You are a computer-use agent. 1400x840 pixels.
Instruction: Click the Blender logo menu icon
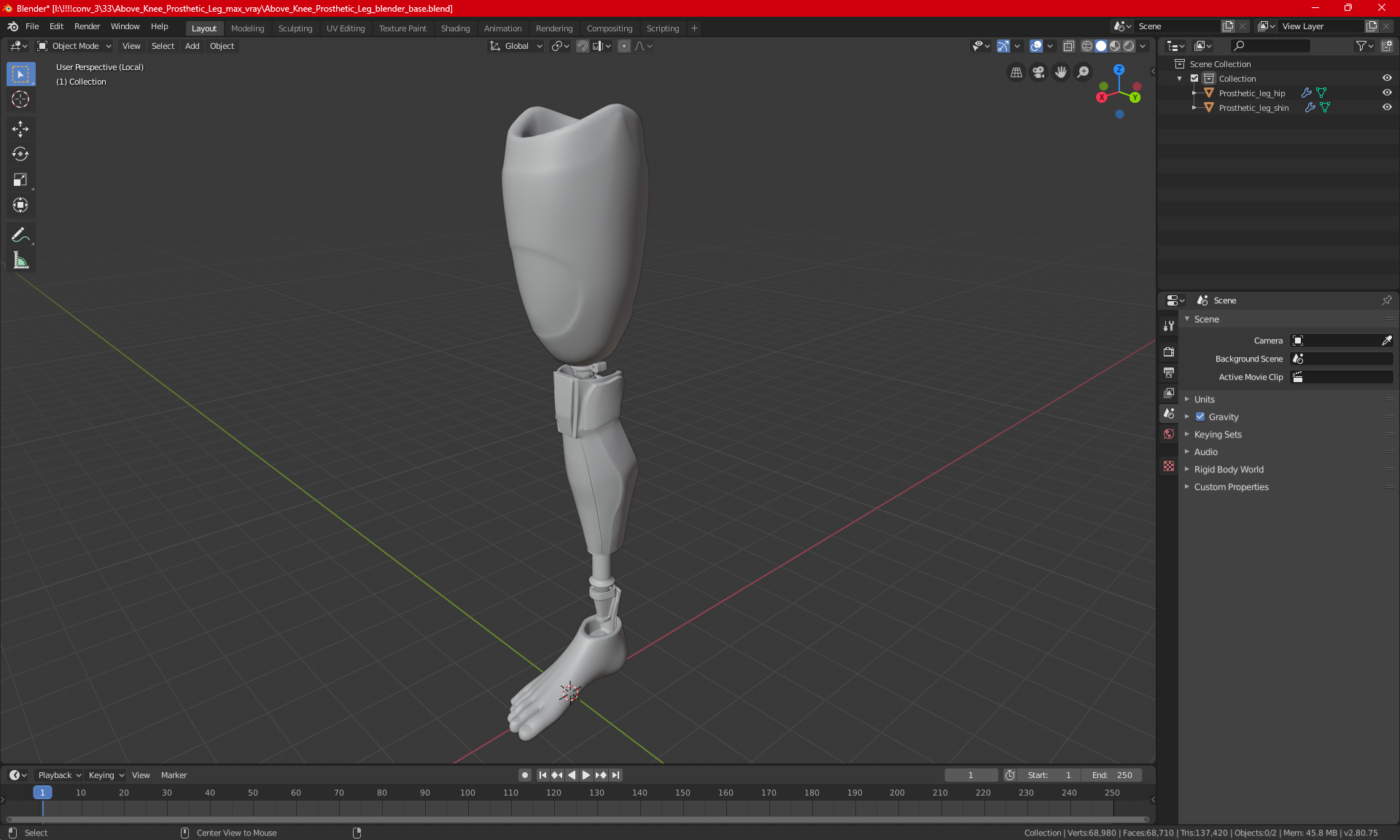[x=13, y=26]
